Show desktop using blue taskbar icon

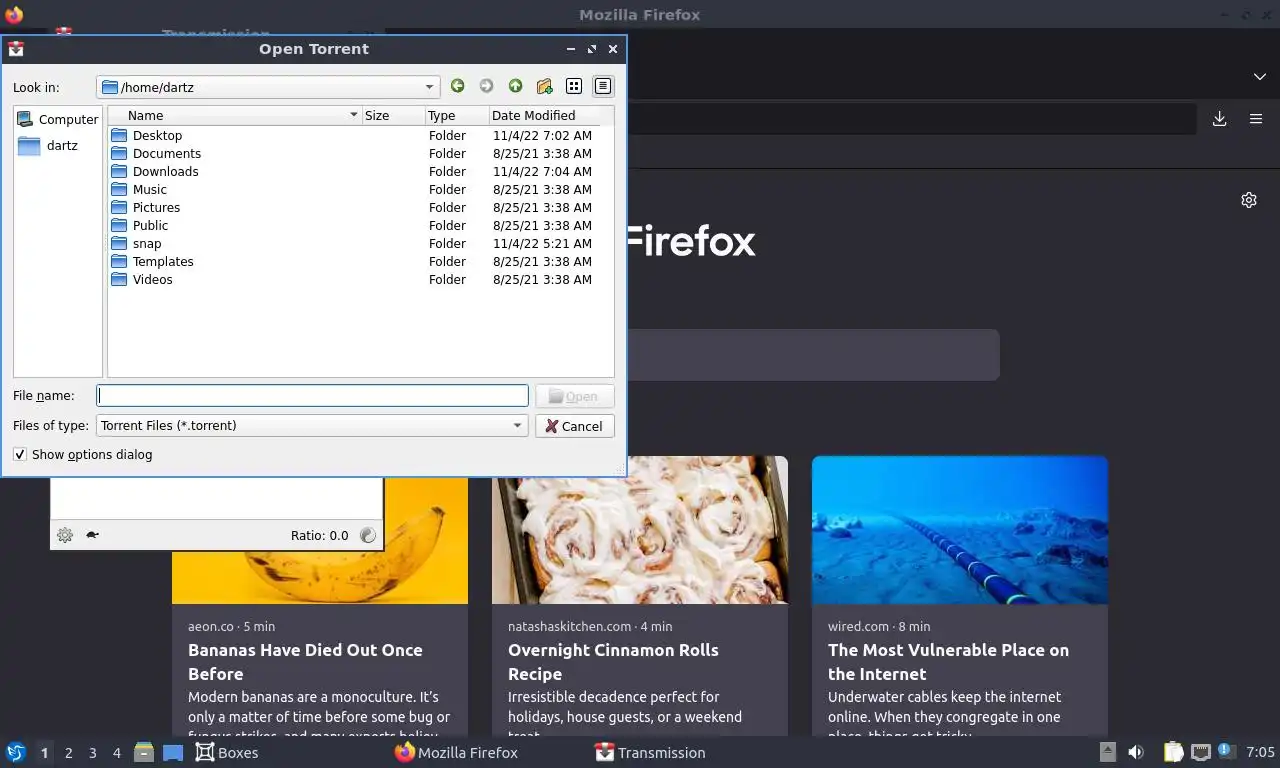(x=173, y=752)
